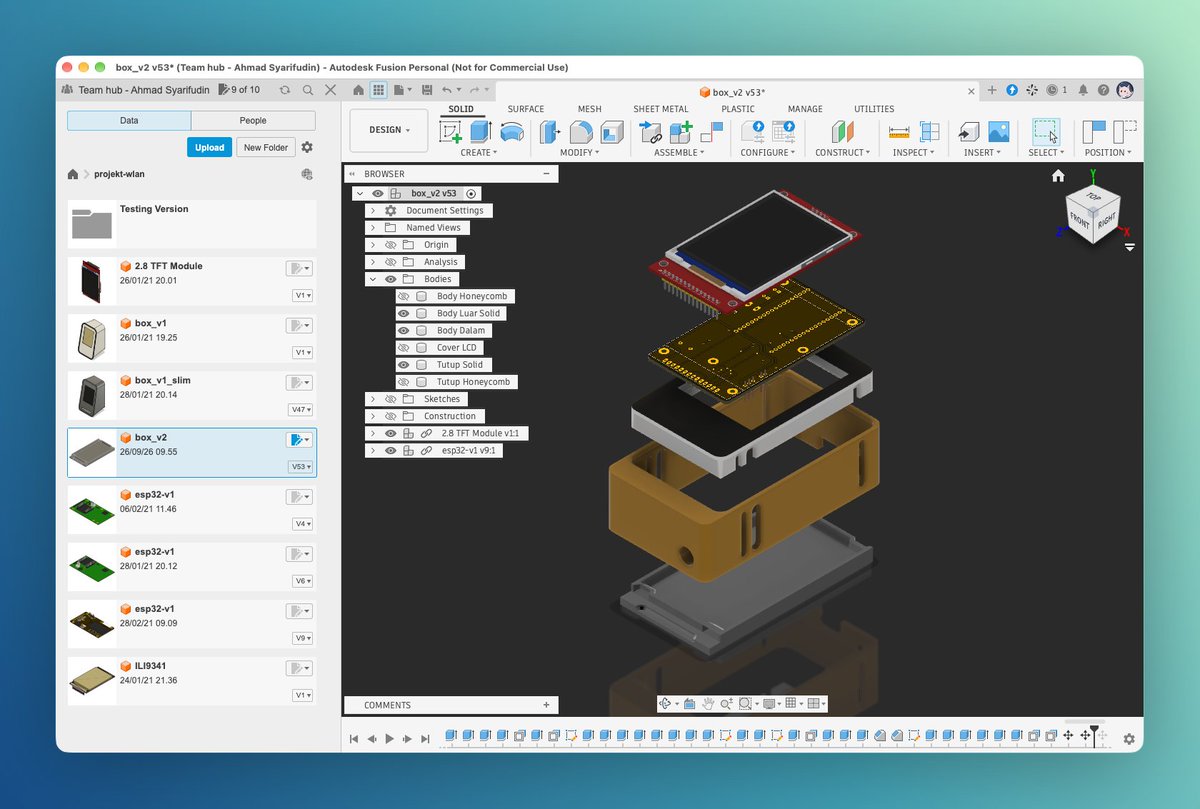Viewport: 1200px width, 809px height.
Task: Toggle visibility of Body Luar Solid
Action: point(404,314)
